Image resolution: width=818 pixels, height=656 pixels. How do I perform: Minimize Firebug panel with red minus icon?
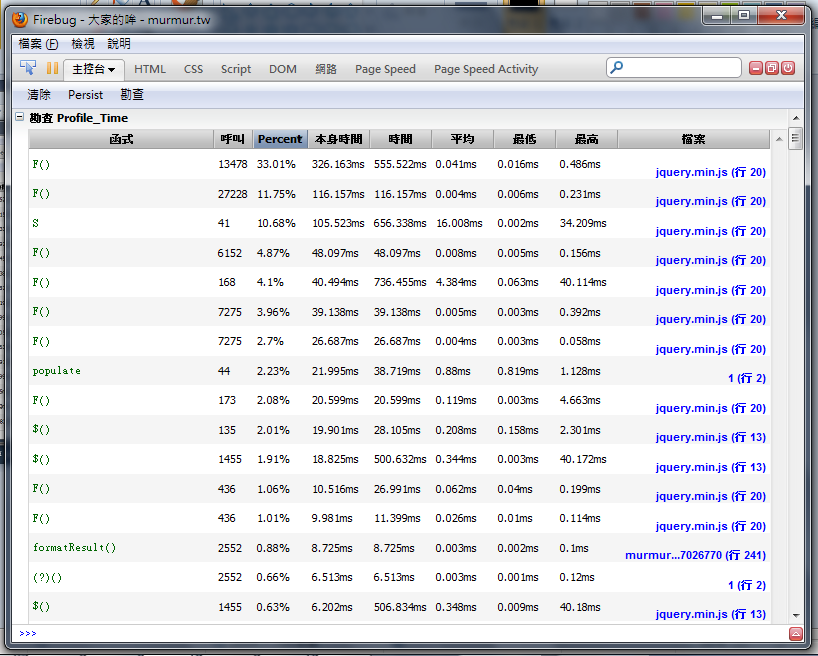pyautogui.click(x=755, y=68)
